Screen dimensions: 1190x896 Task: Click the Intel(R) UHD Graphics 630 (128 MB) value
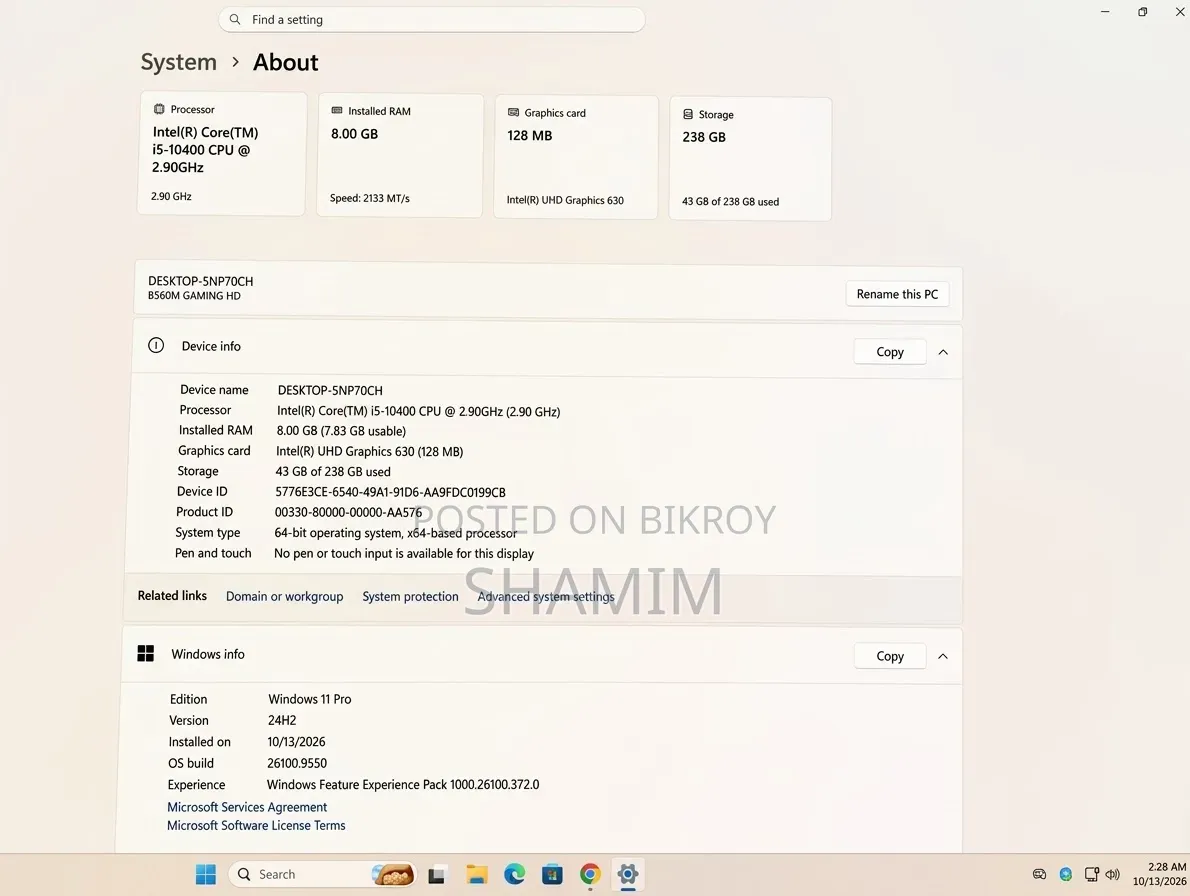[x=370, y=451]
